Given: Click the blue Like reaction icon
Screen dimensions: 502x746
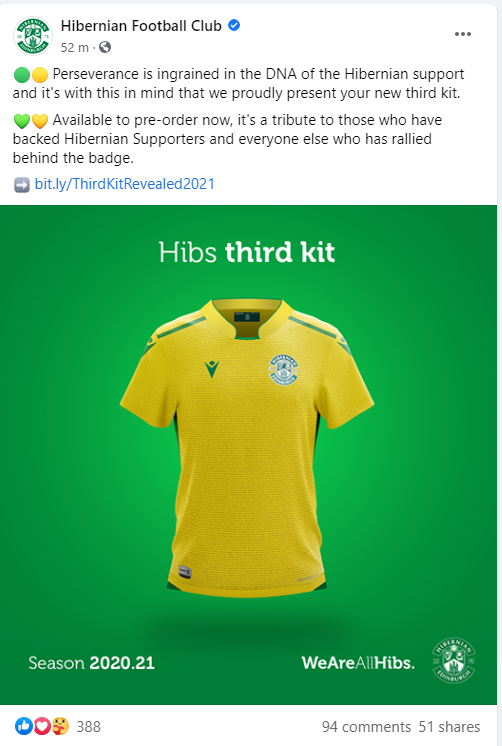Looking at the screenshot, I should [23, 726].
